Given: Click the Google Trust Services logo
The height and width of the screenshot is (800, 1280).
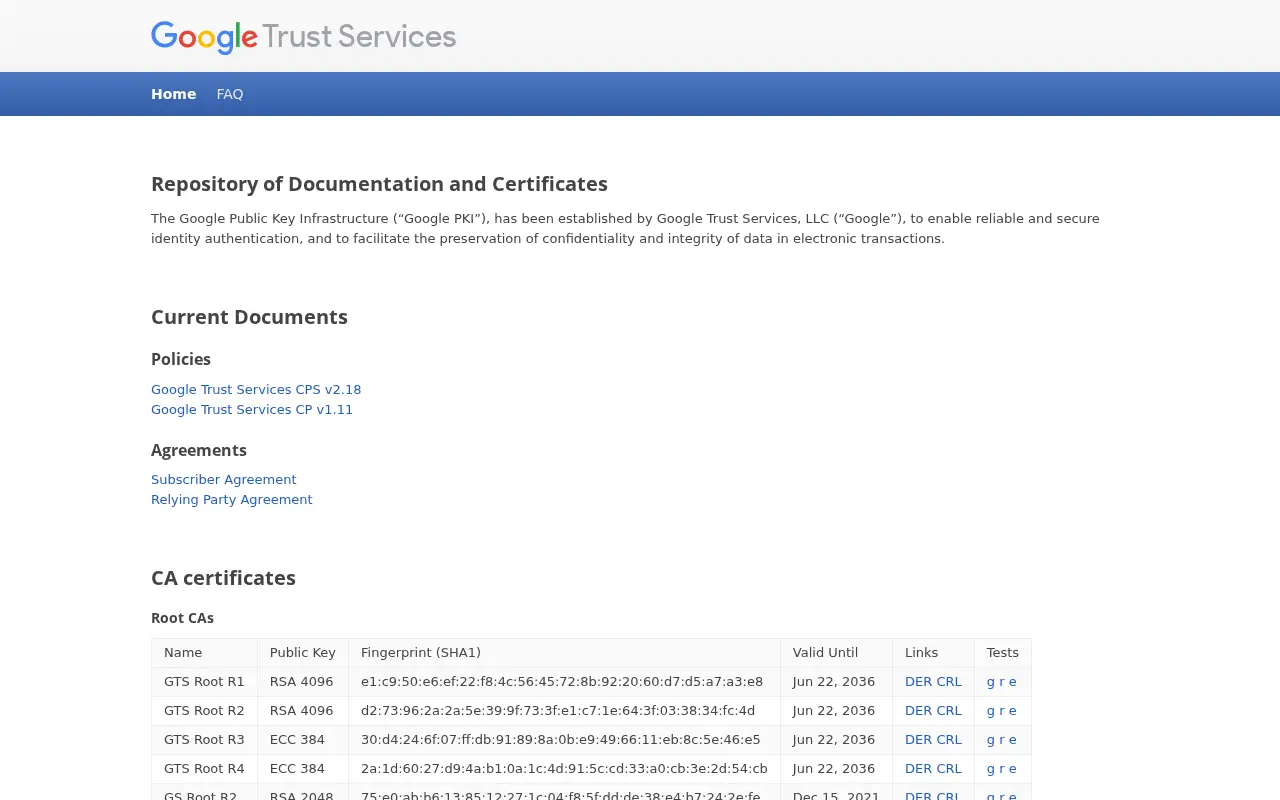Looking at the screenshot, I should point(303,37).
